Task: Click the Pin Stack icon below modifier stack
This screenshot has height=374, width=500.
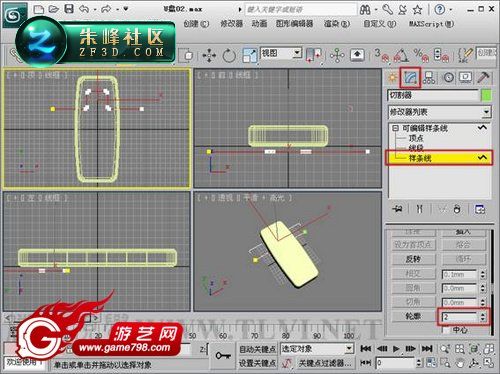Action: click(397, 209)
